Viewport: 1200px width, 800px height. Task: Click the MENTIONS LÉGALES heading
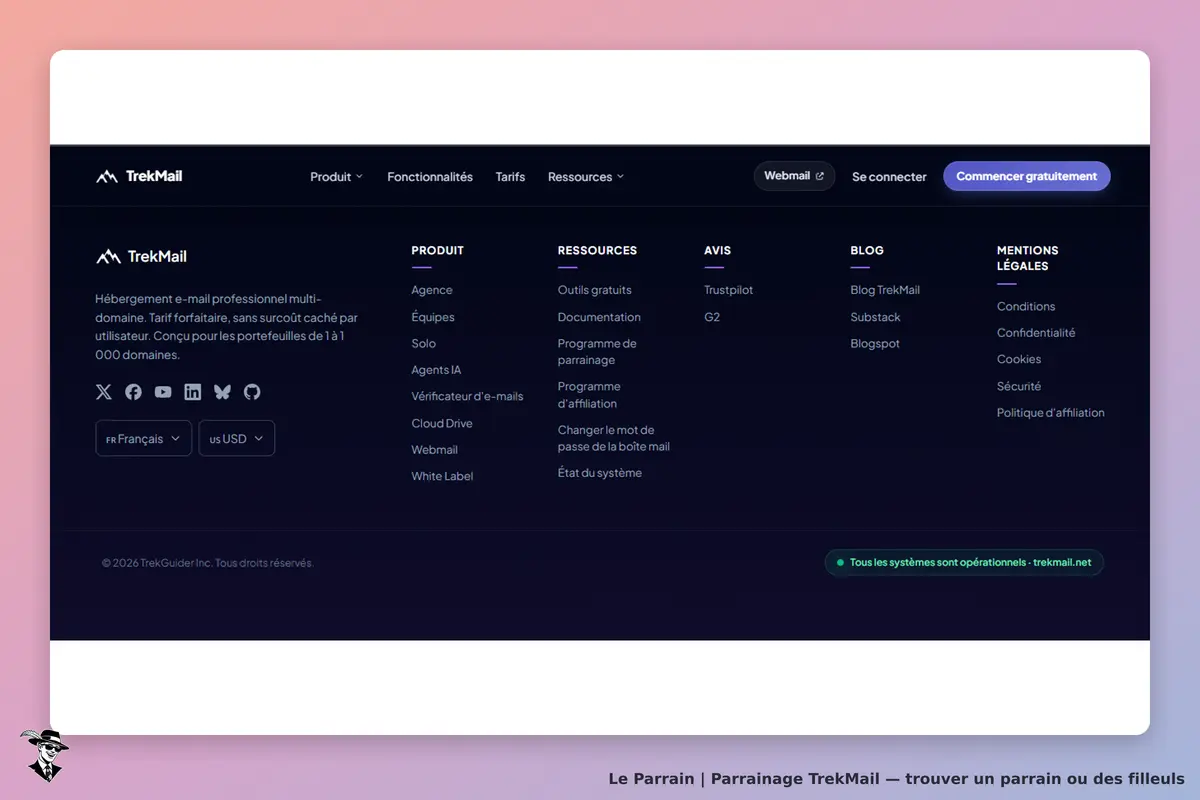pos(1028,258)
